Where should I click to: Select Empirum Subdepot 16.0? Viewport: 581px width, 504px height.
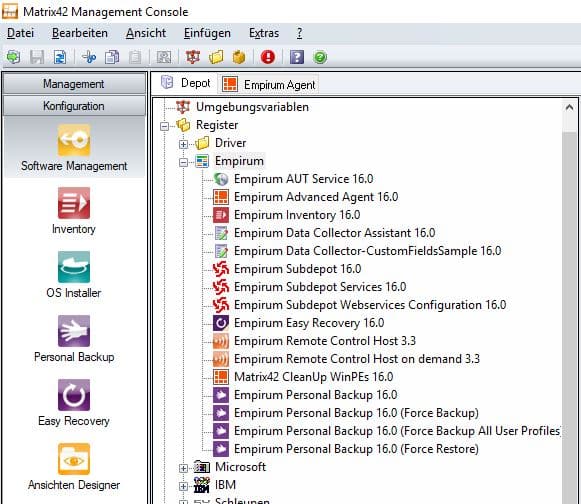[x=298, y=269]
